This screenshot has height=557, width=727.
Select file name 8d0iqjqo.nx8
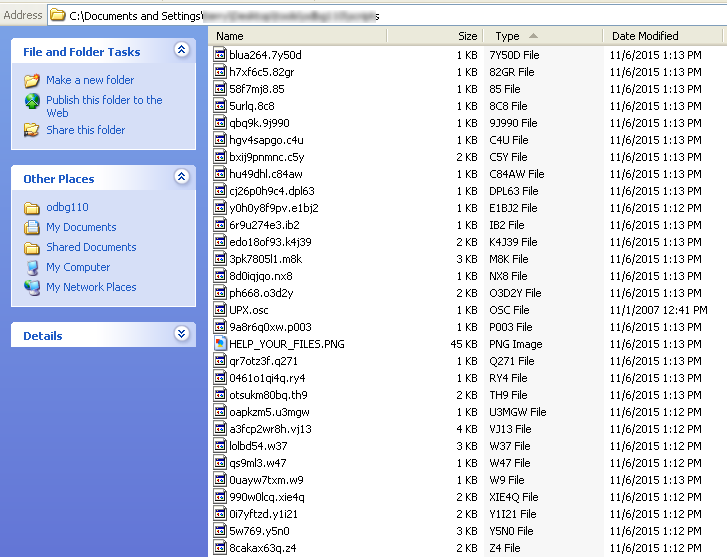pyautogui.click(x=261, y=276)
